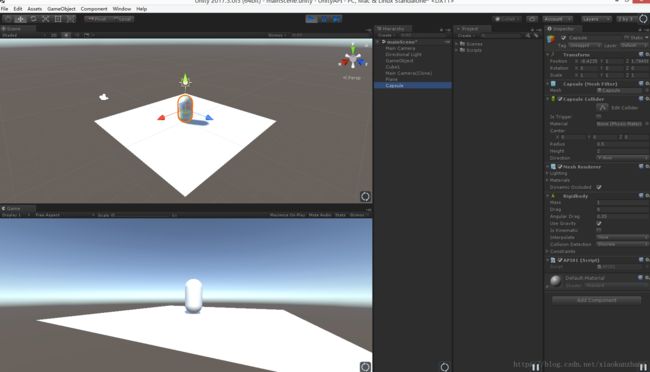Click the Add Component button
650x372 pixels.
597,300
